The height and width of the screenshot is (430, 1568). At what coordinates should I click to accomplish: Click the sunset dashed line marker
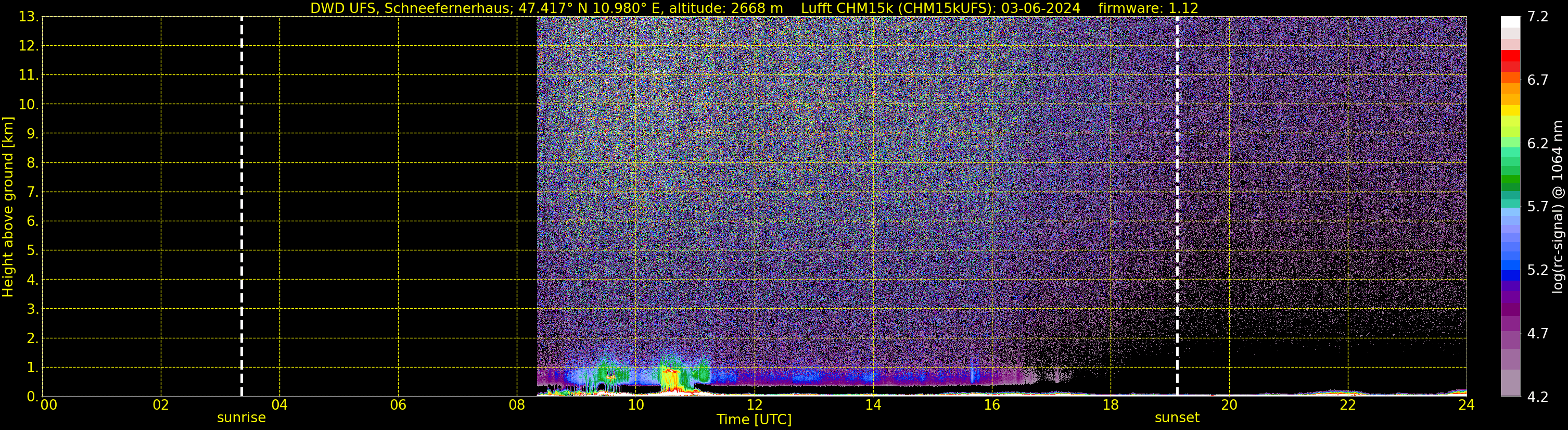pos(1177,207)
